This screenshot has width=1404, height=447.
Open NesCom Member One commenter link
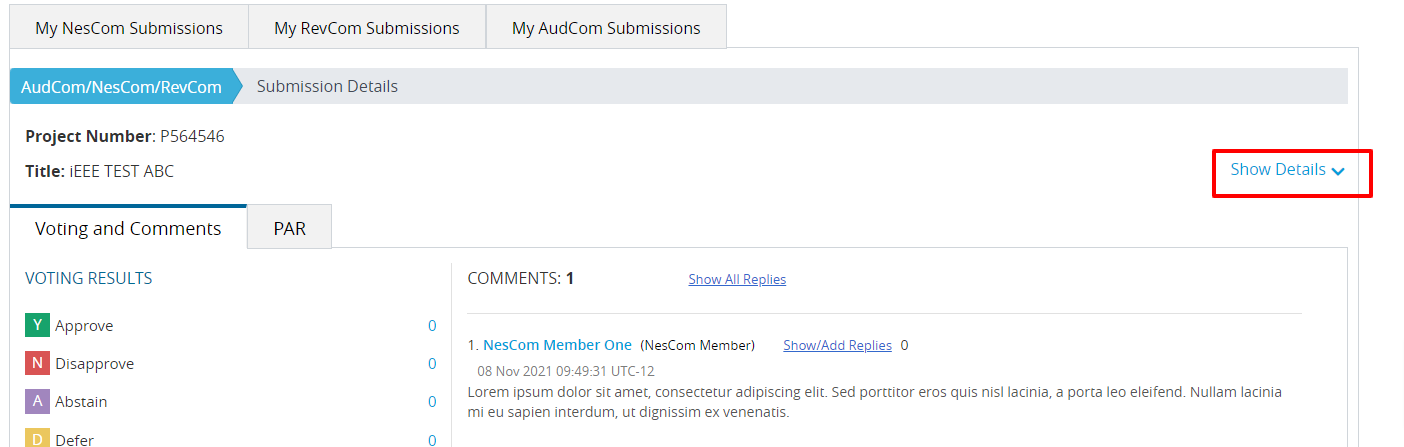tap(557, 345)
